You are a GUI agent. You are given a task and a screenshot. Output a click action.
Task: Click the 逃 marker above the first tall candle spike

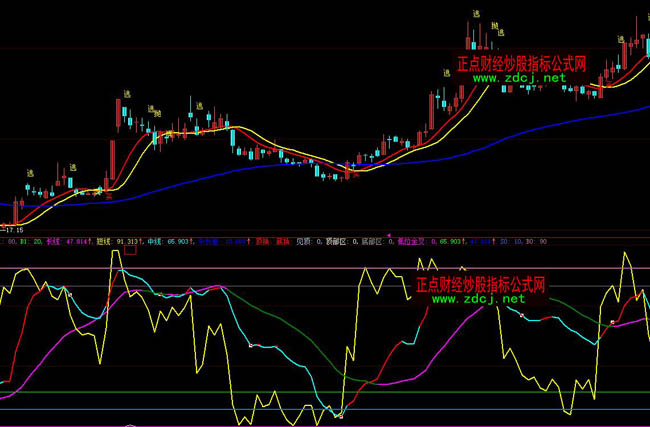(x=126, y=93)
